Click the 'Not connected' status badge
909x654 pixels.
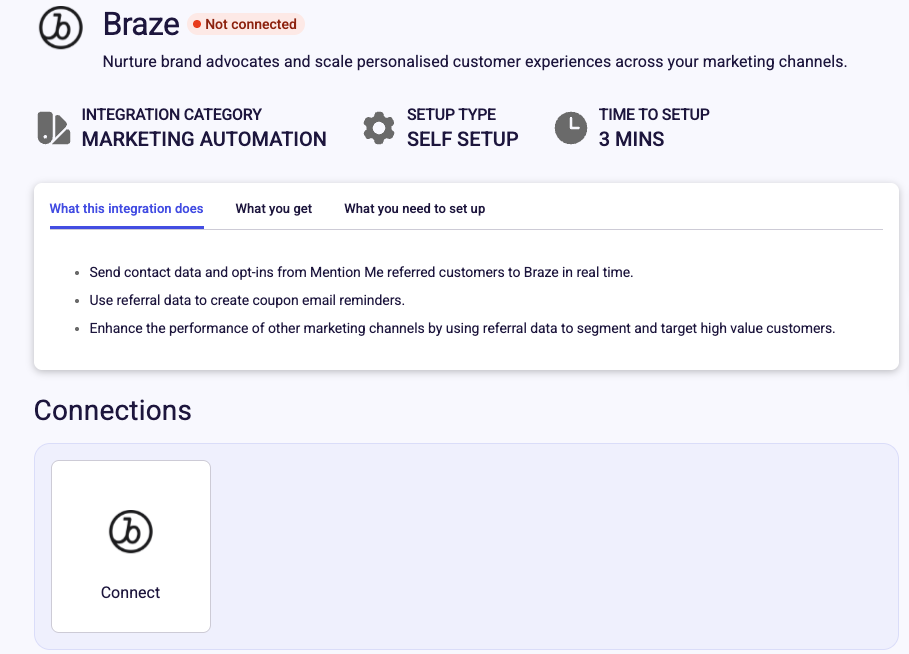click(245, 24)
